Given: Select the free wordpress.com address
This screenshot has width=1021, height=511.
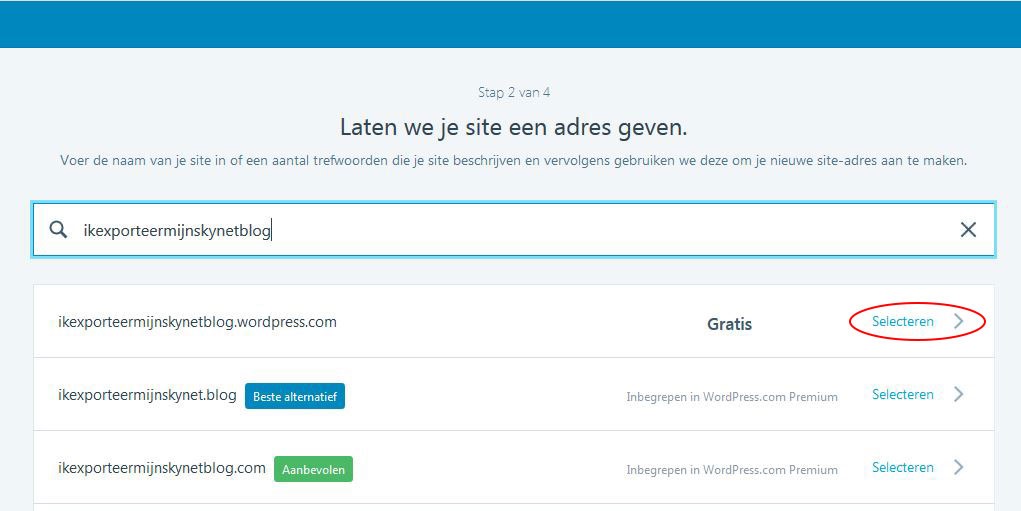Looking at the screenshot, I should point(902,322).
